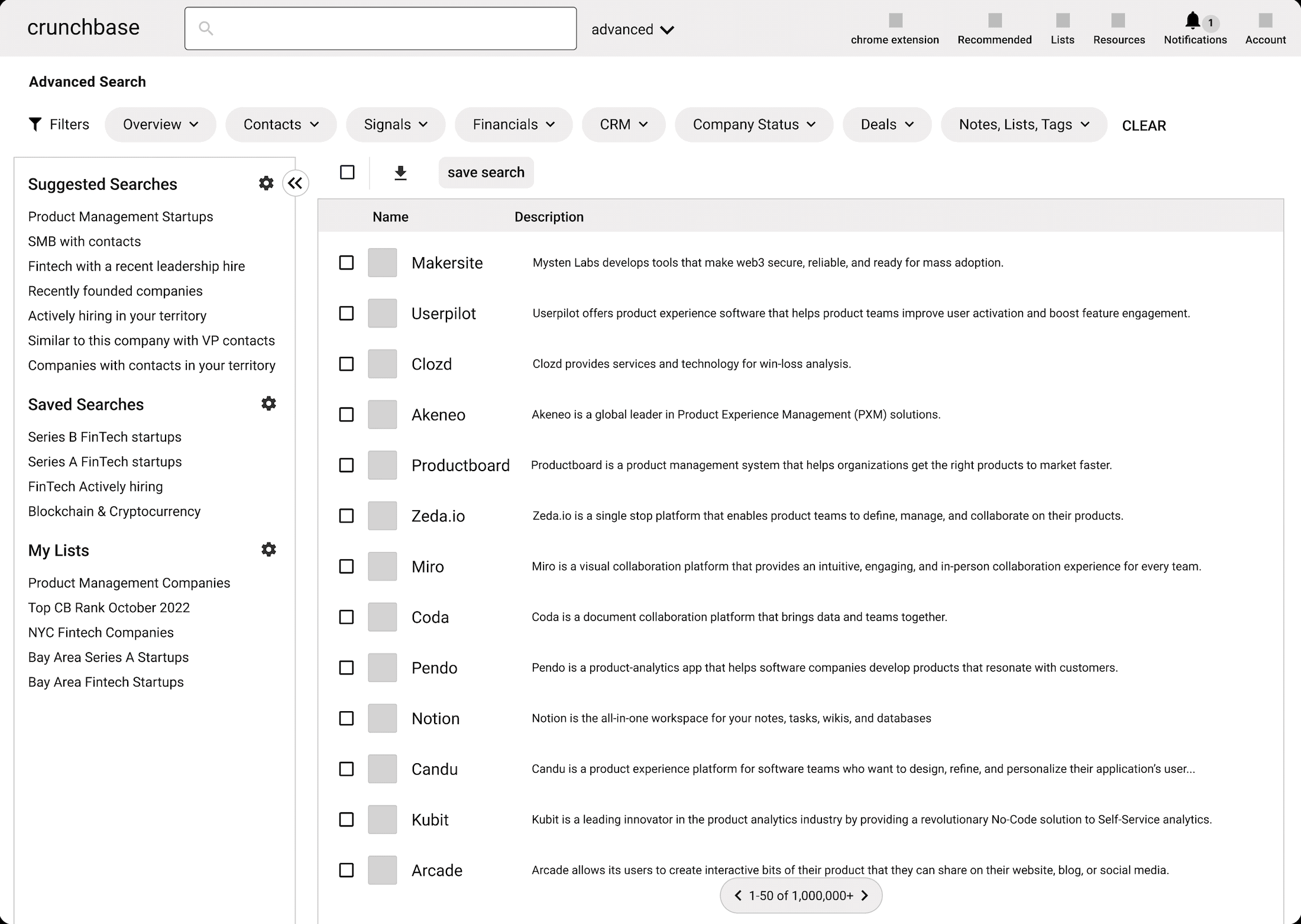The width and height of the screenshot is (1301, 924).
Task: Open Notes, Lists, Tags dropdown
Action: (x=1024, y=125)
